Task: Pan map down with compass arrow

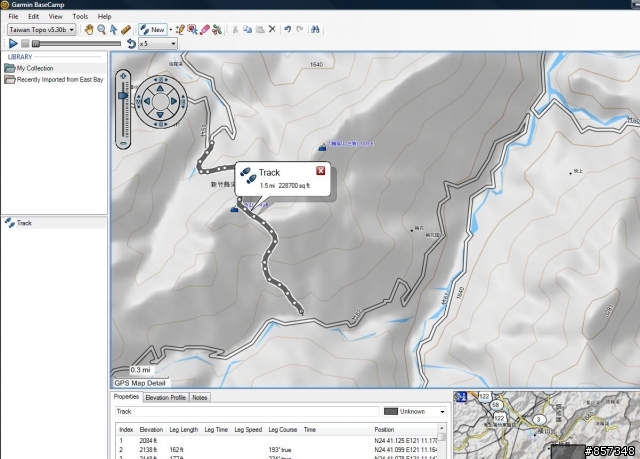Action: 160,115
